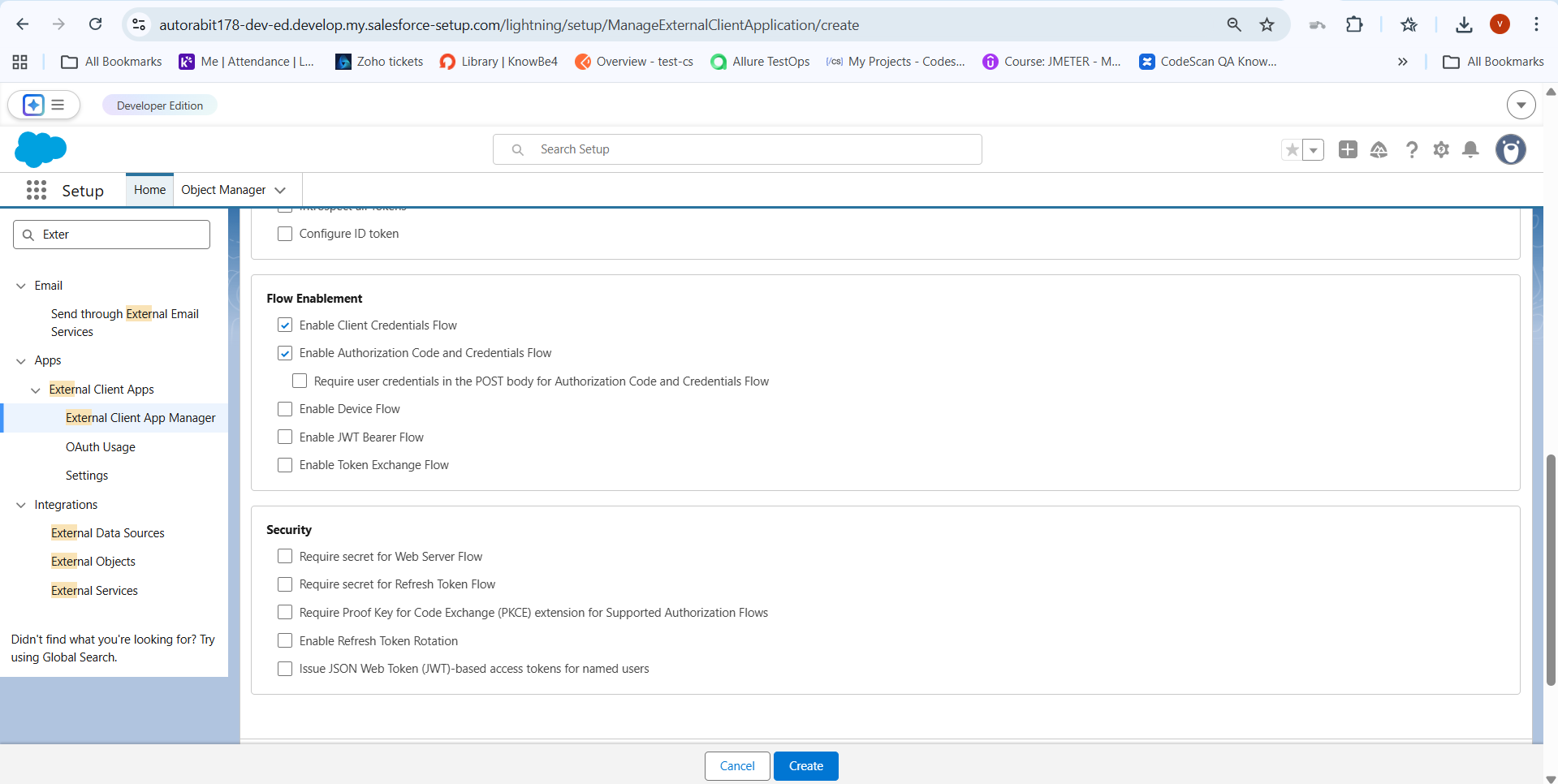Open the notifications bell

point(1470,149)
